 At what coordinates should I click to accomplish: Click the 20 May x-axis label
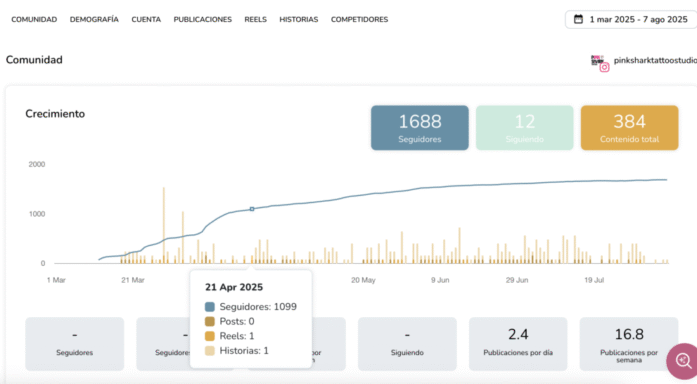(x=363, y=280)
